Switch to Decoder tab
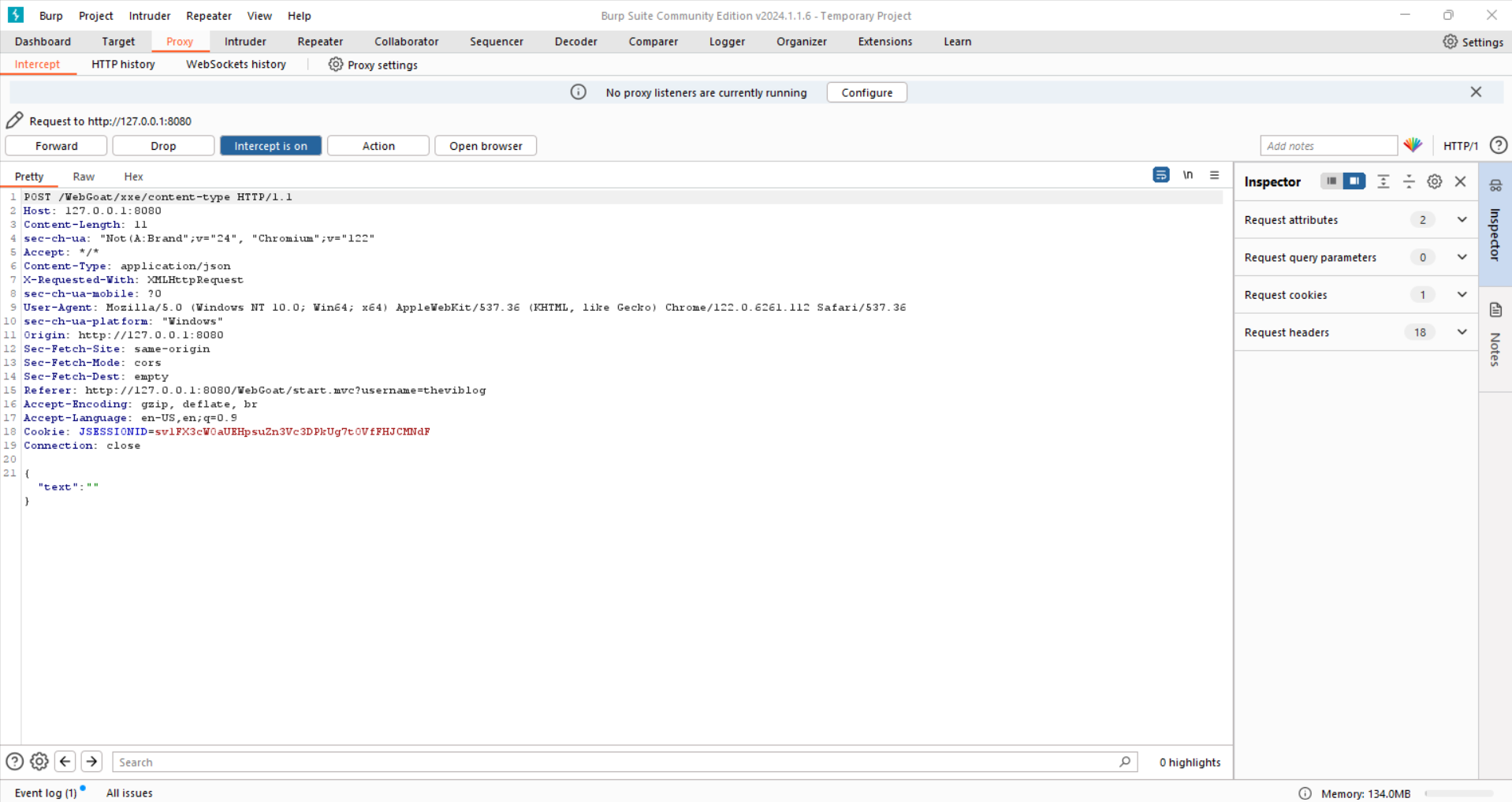This screenshot has height=802, width=1512. pos(576,42)
